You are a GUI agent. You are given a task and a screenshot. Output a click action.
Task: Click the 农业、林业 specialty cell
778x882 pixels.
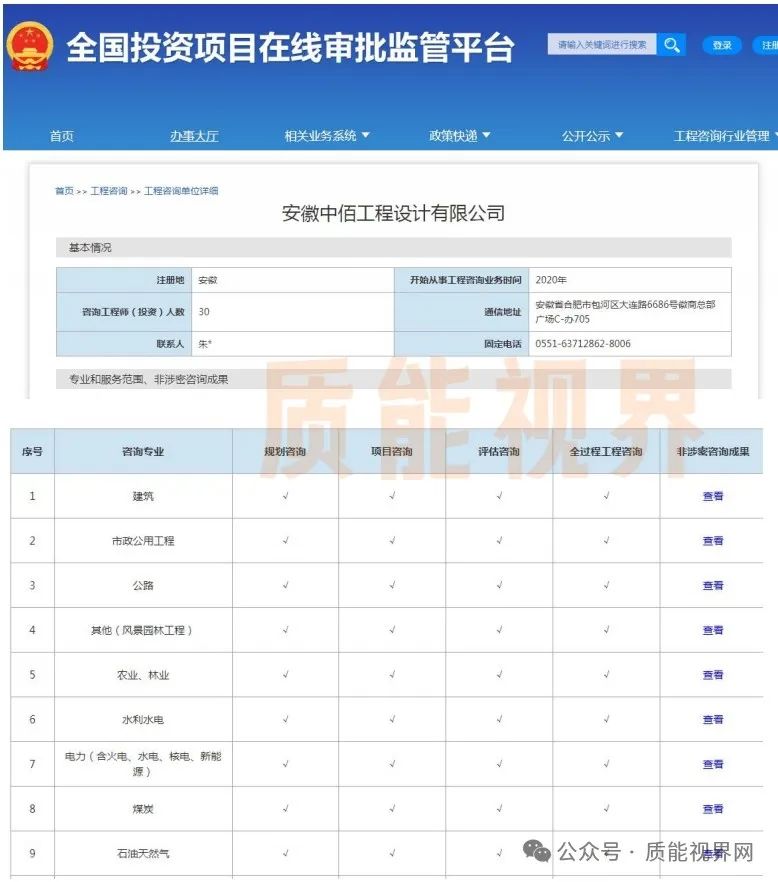[143, 674]
